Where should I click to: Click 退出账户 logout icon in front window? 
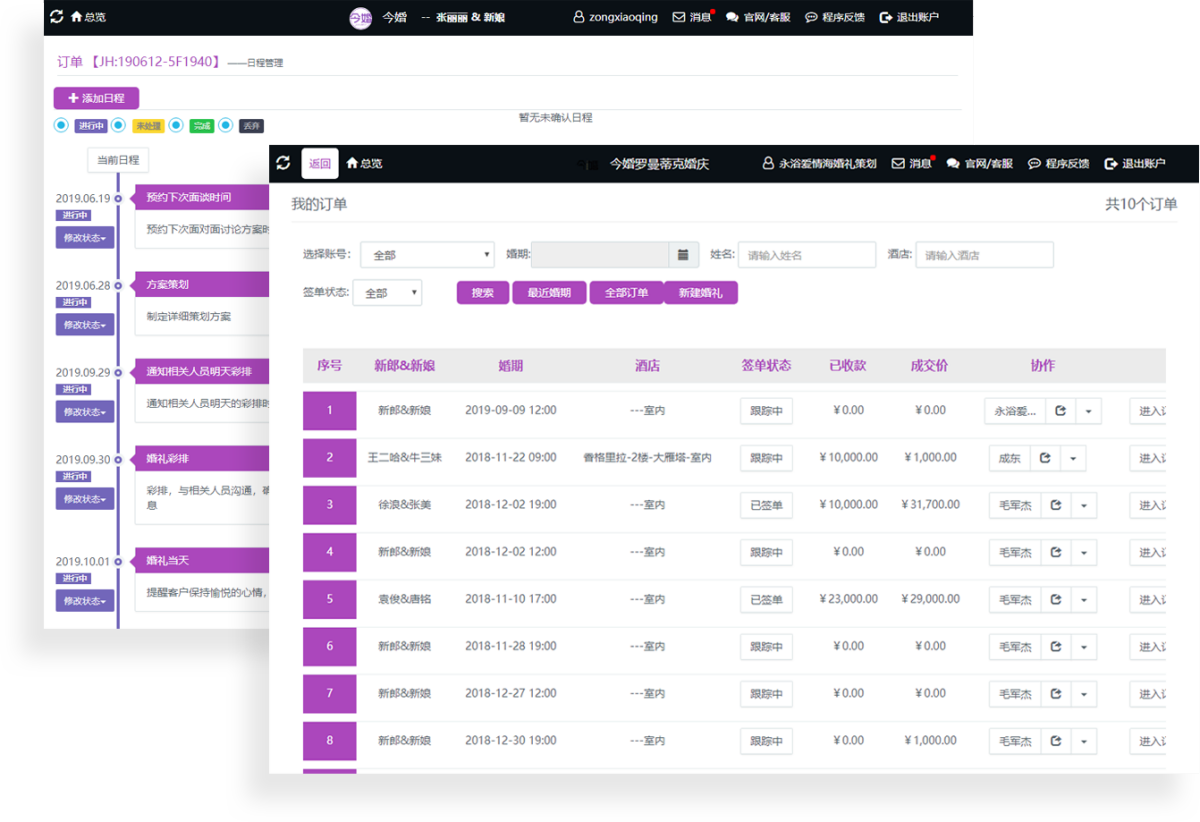pyautogui.click(x=1110, y=163)
